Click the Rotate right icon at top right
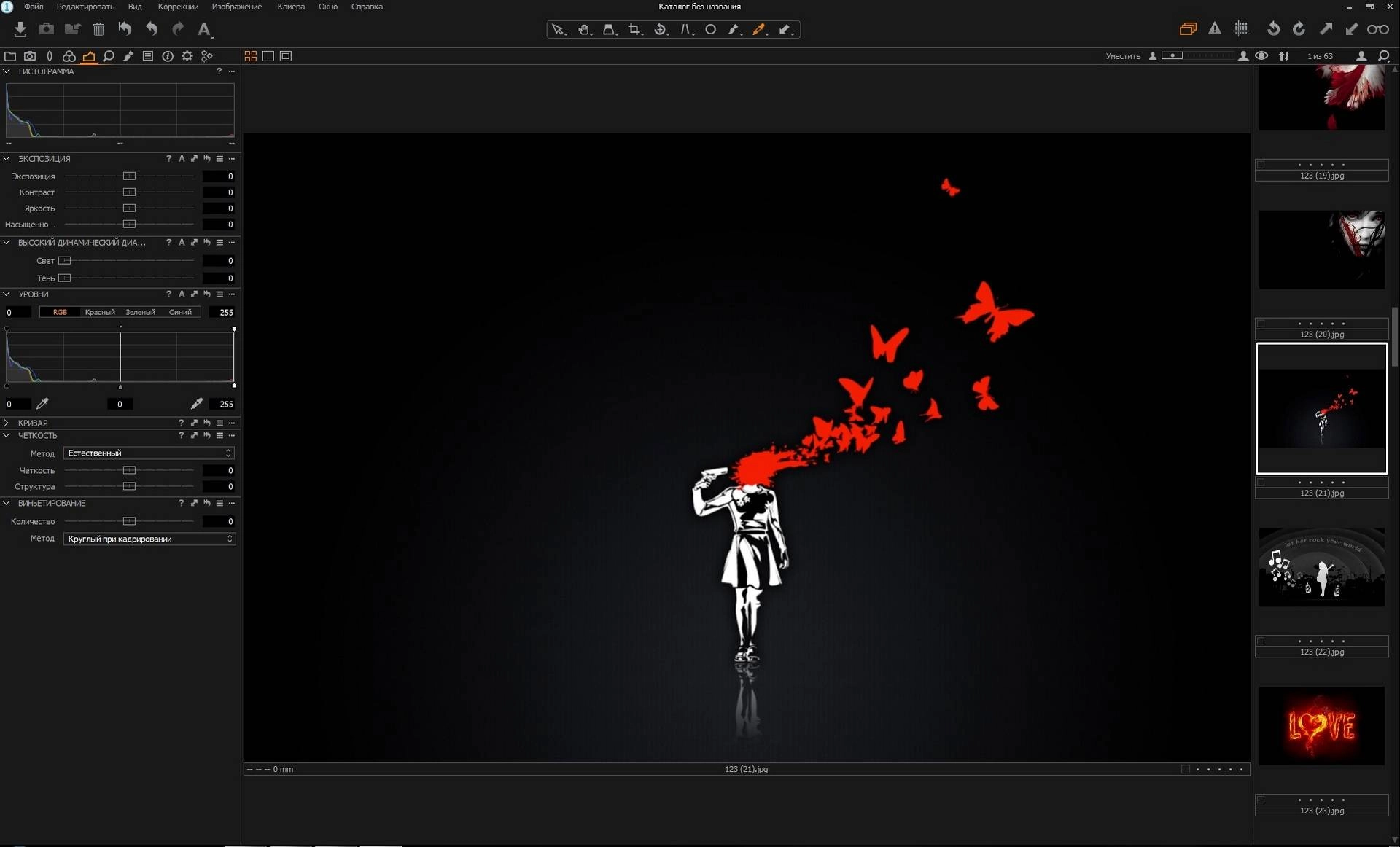 coord(1299,29)
